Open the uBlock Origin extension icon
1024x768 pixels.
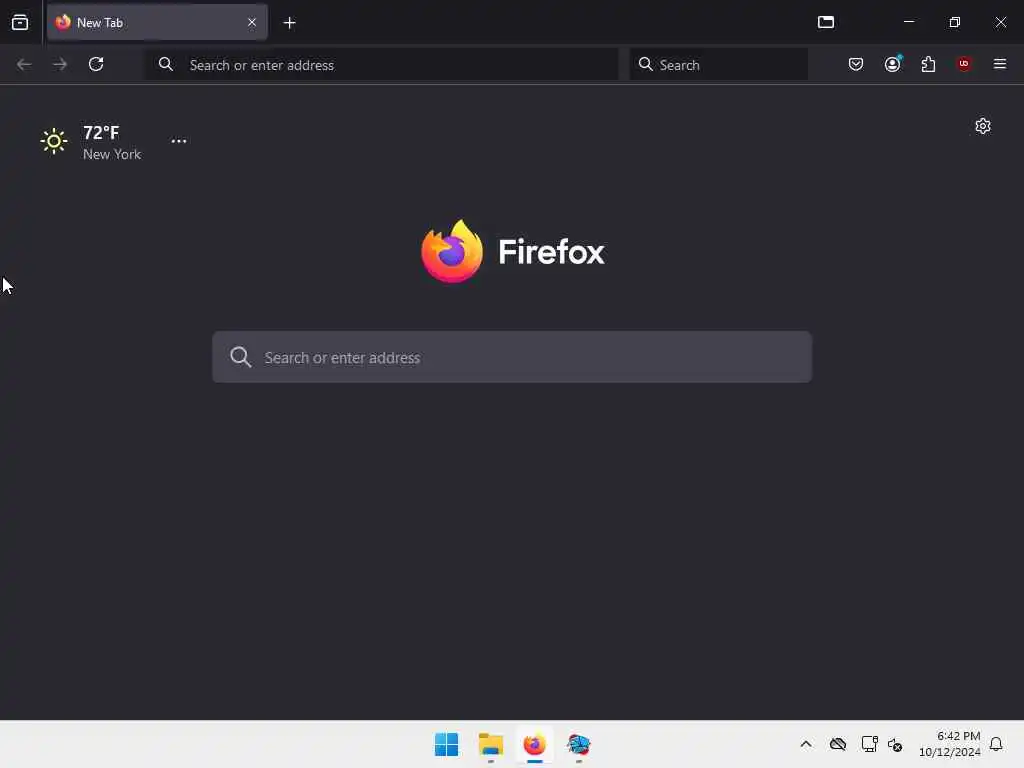[964, 64]
